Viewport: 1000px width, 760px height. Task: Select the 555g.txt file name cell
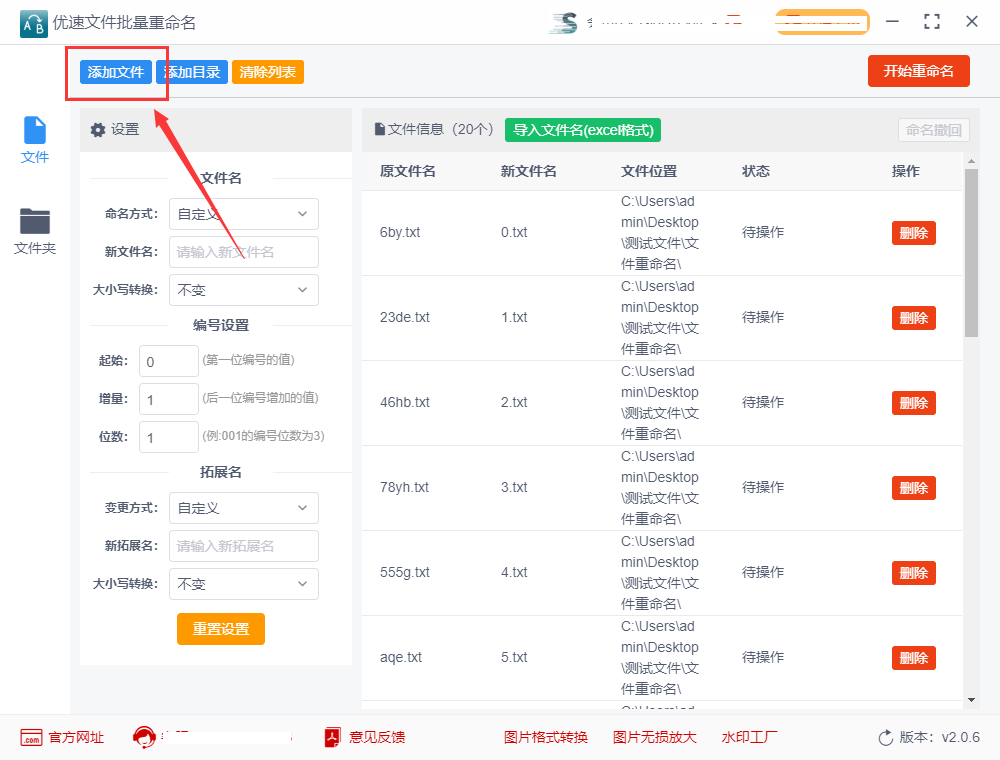pos(404,572)
